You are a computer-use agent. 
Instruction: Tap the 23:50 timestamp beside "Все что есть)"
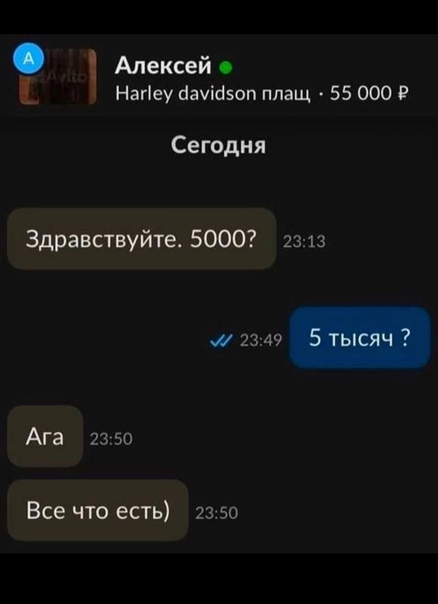pyautogui.click(x=217, y=513)
